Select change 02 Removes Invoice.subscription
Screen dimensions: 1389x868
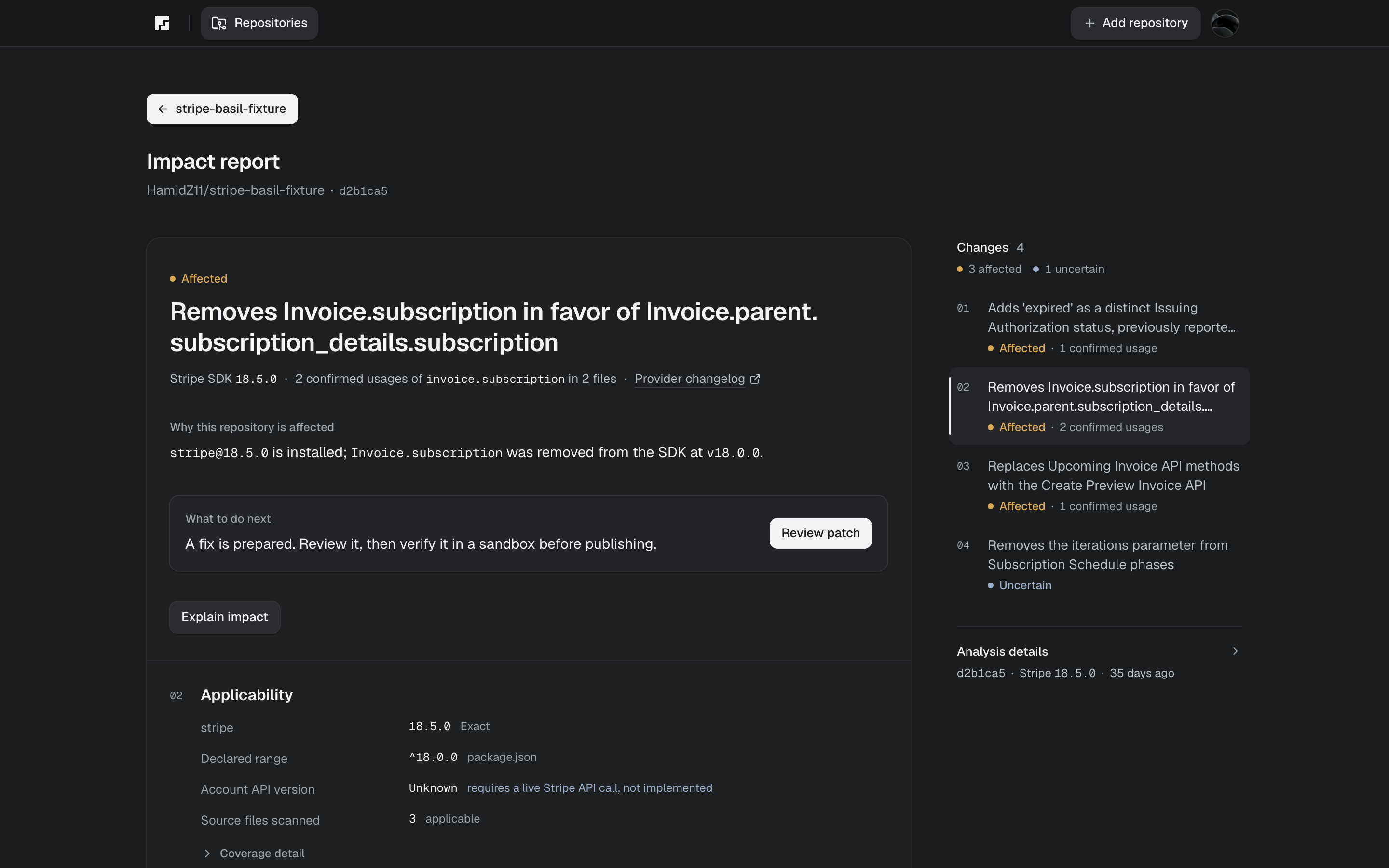point(1099,406)
